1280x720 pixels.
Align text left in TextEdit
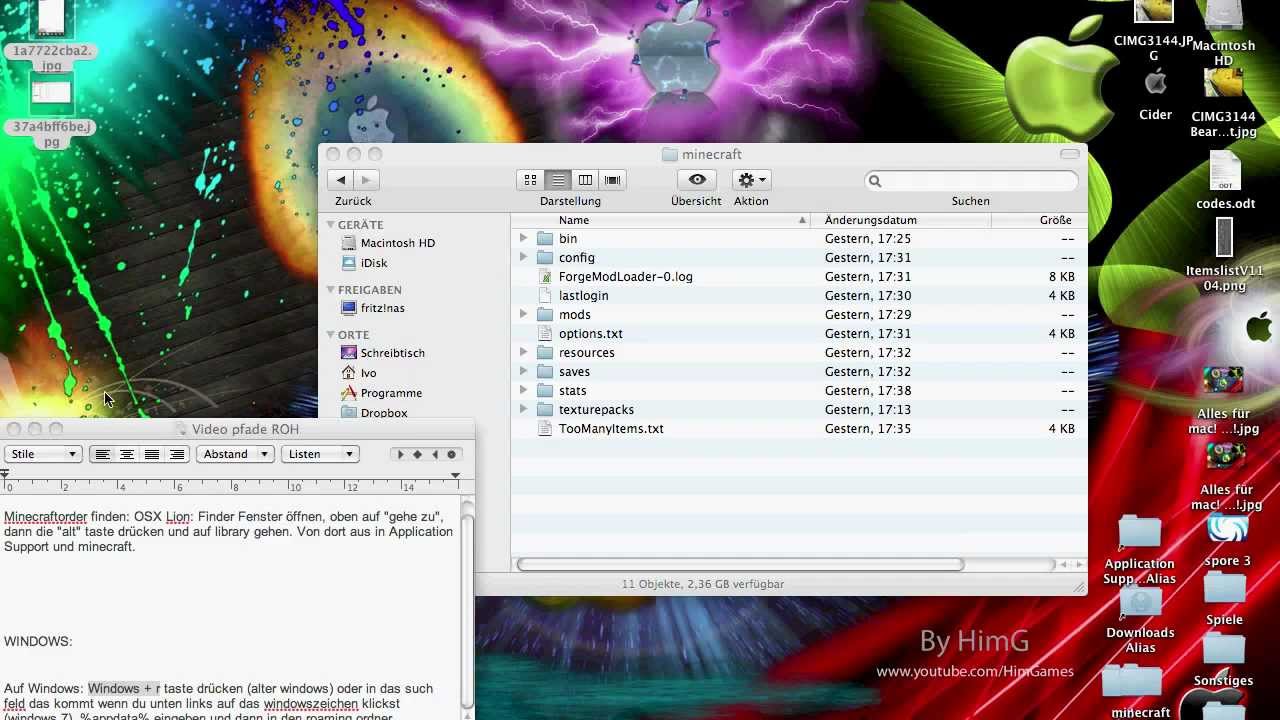tap(102, 454)
